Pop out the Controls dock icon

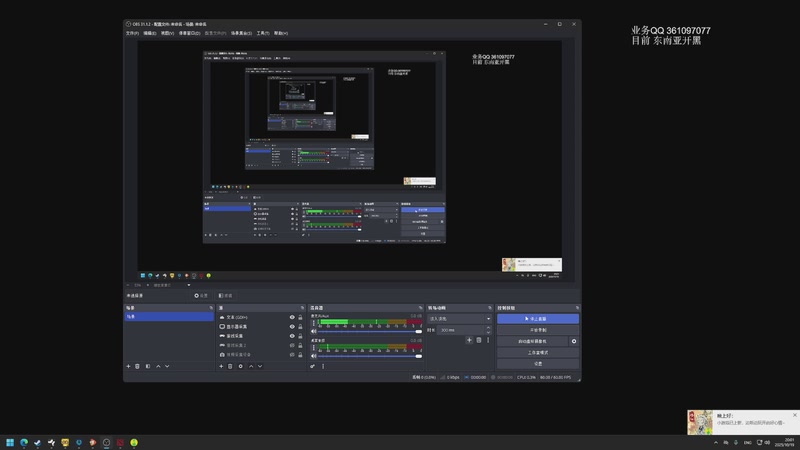coord(577,308)
